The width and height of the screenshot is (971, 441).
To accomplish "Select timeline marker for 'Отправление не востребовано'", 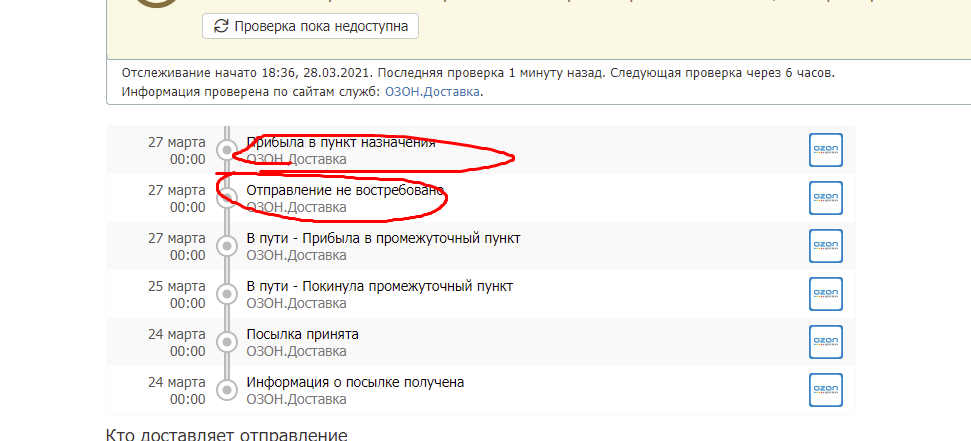I will click(227, 198).
